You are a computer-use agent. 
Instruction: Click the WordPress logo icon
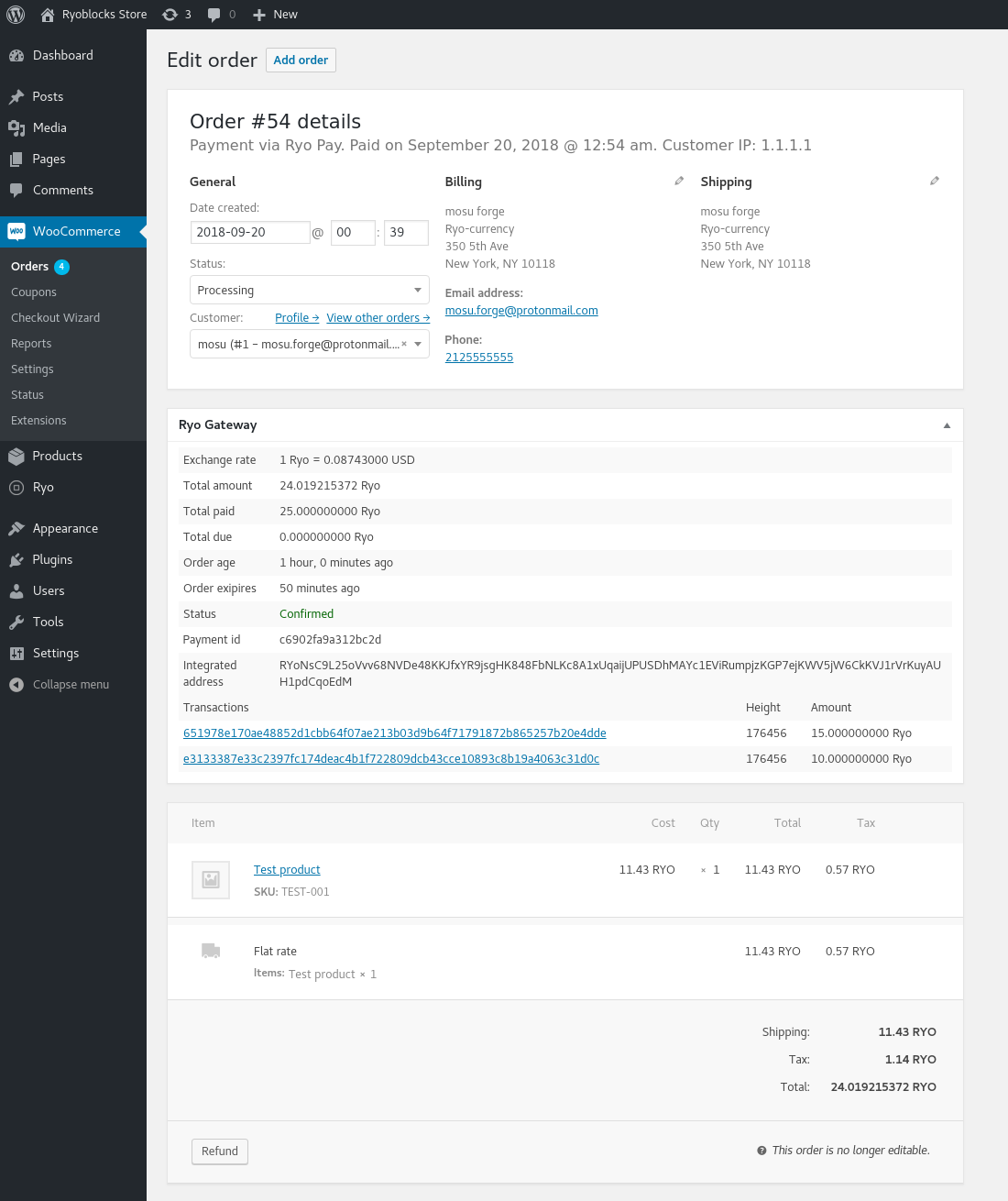16,15
